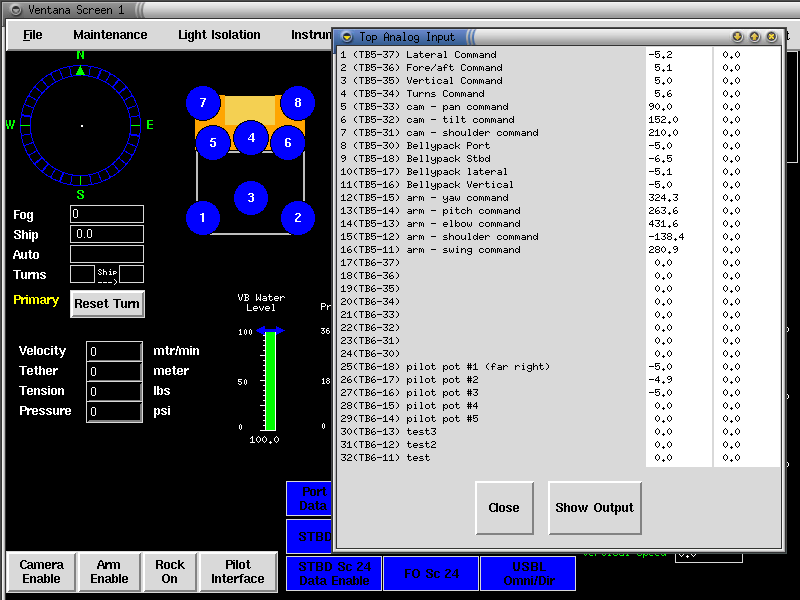Click the partially hidden STBD blue button

[309, 536]
